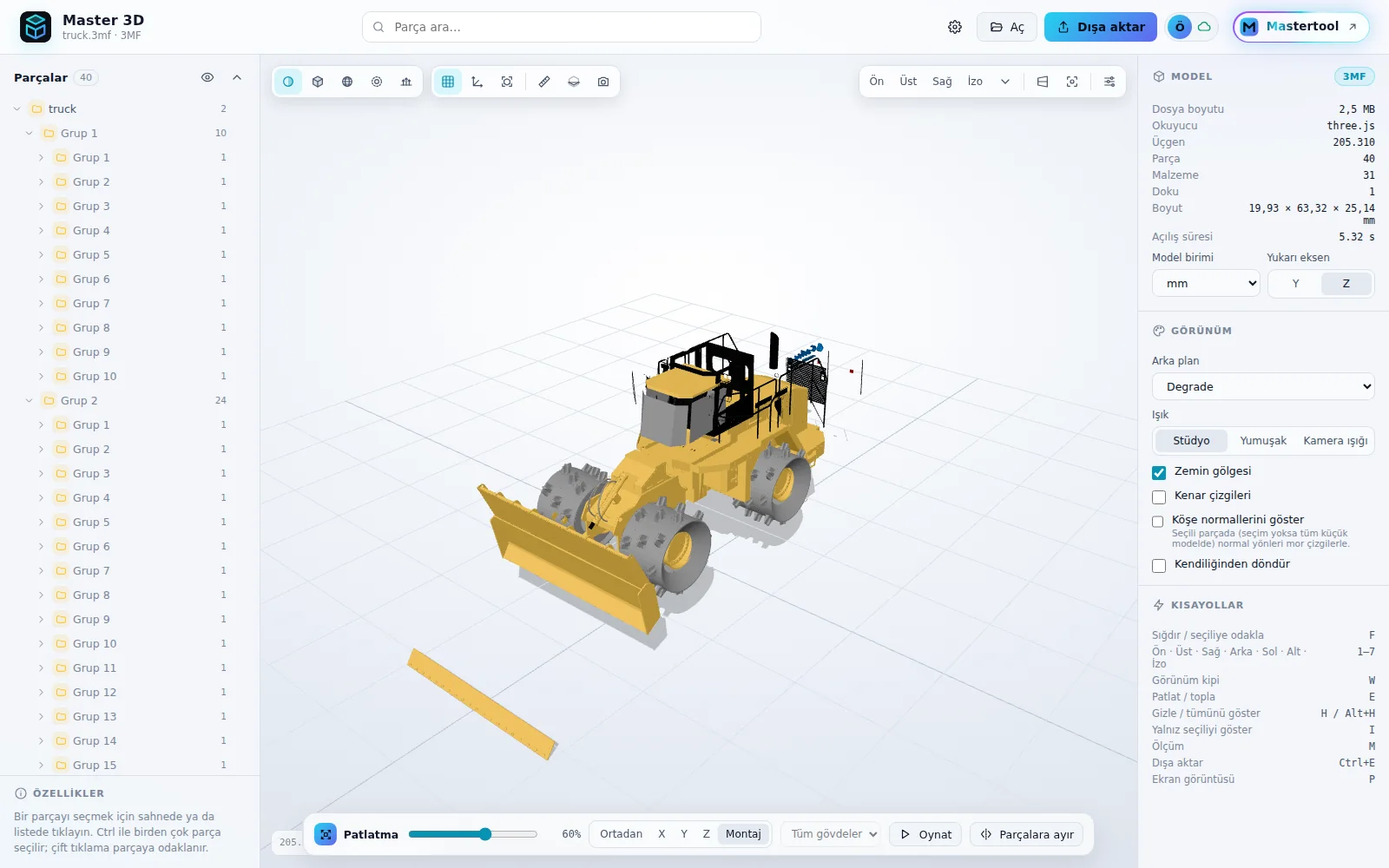Click the Dışa aktar button

[x=1101, y=27]
